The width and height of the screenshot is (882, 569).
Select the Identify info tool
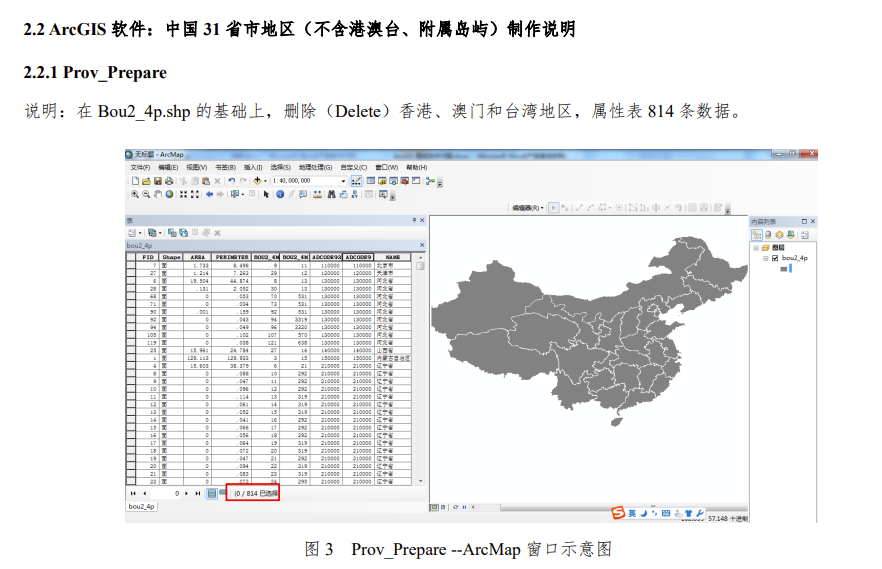point(280,195)
